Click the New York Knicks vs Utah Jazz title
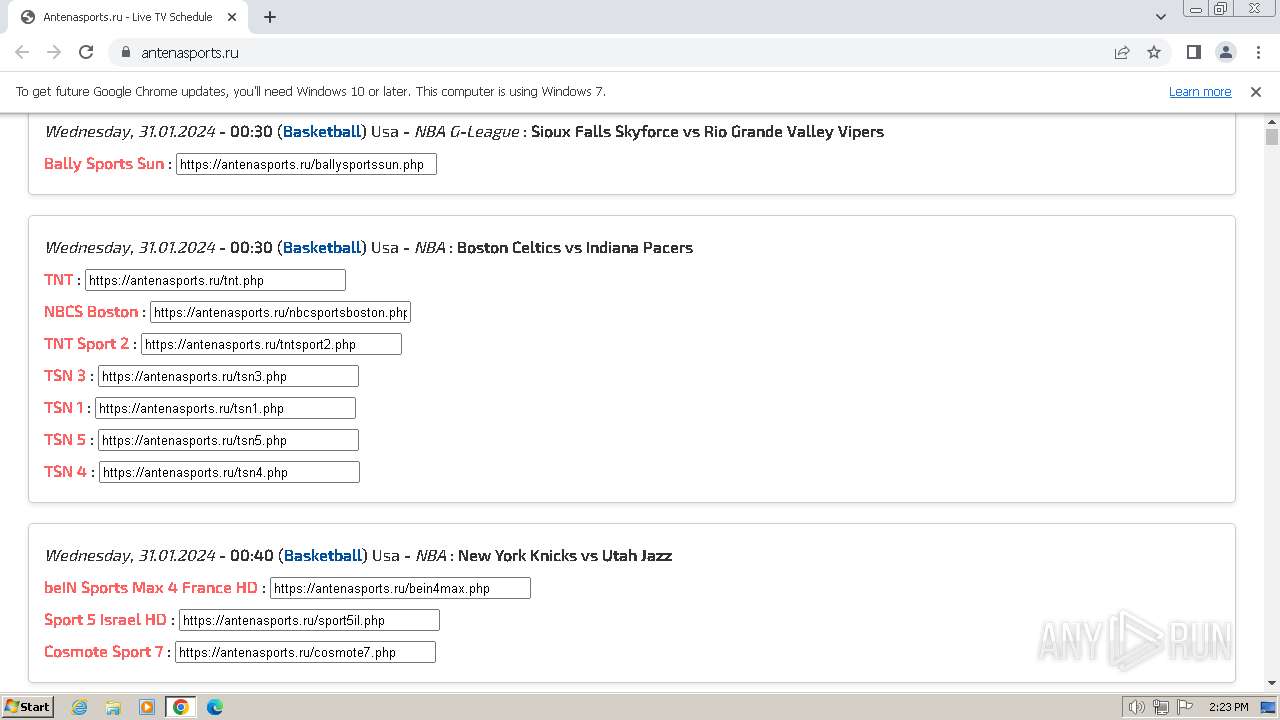 coord(565,556)
